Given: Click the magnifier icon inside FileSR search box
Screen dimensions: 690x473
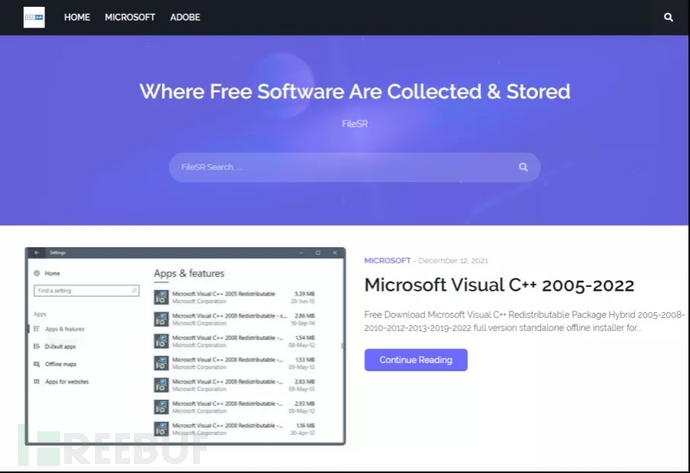Looking at the screenshot, I should (x=523, y=167).
